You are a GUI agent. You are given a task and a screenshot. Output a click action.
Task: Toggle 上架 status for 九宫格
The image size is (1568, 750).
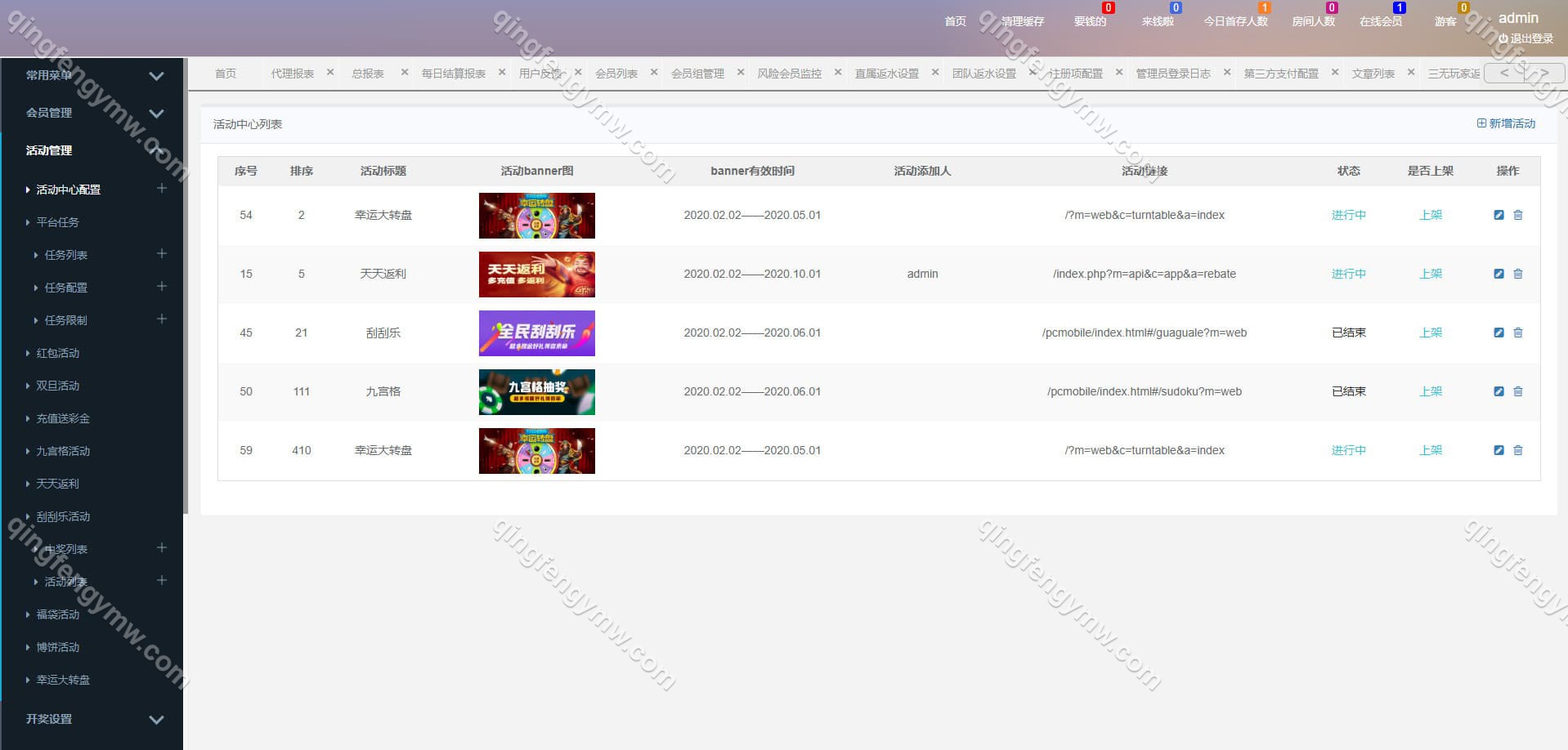pyautogui.click(x=1430, y=391)
